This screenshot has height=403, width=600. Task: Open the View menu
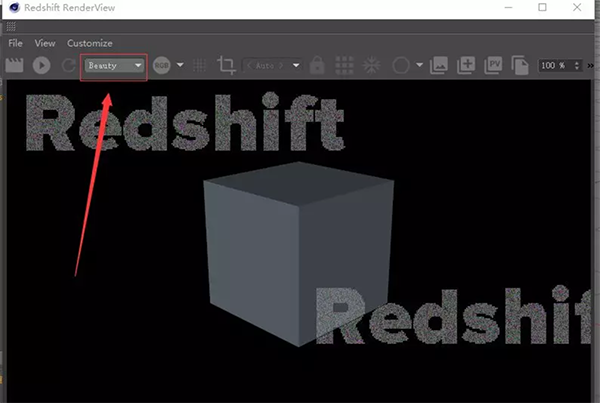pyautogui.click(x=45, y=43)
